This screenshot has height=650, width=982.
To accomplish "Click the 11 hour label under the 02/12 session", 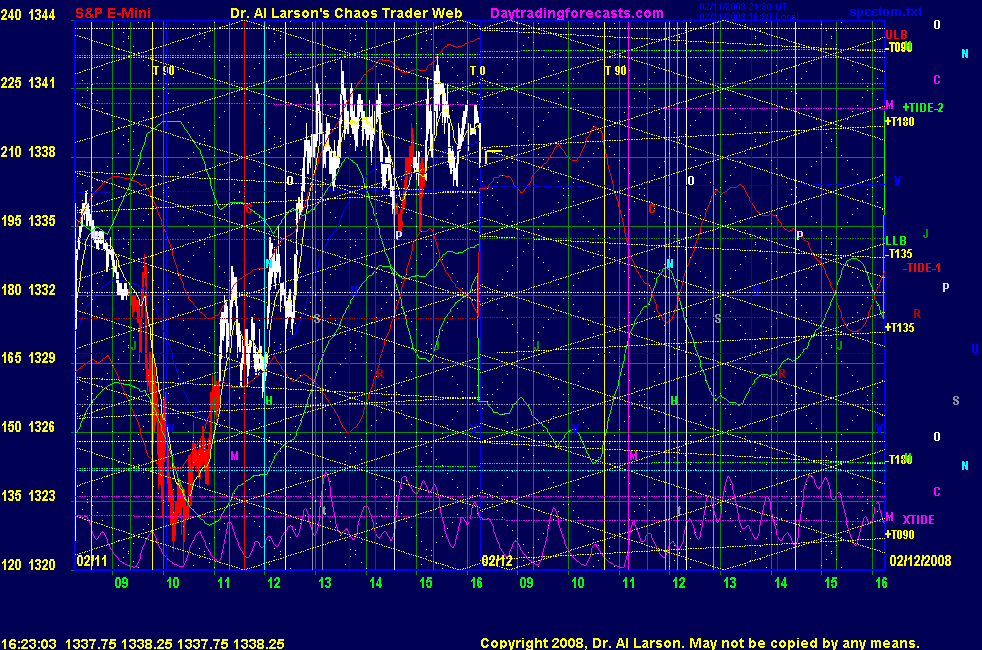I will [628, 583].
